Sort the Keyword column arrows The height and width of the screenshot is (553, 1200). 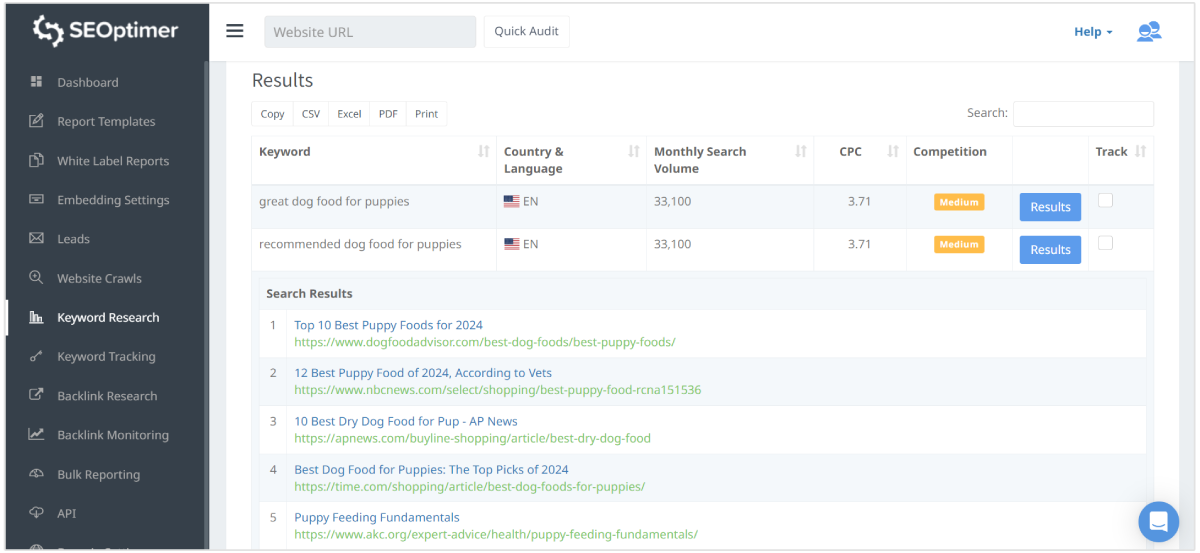pyautogui.click(x=483, y=152)
